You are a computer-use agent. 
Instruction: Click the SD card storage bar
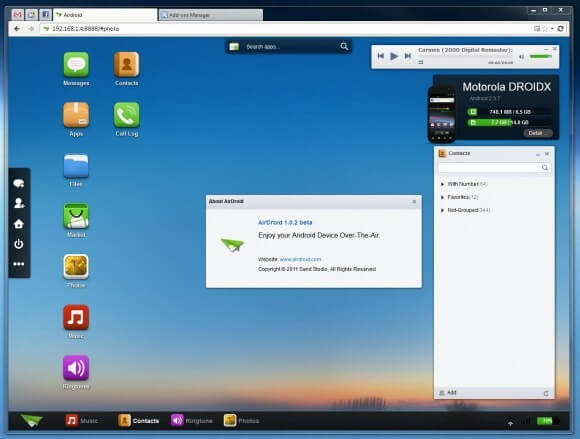click(510, 122)
